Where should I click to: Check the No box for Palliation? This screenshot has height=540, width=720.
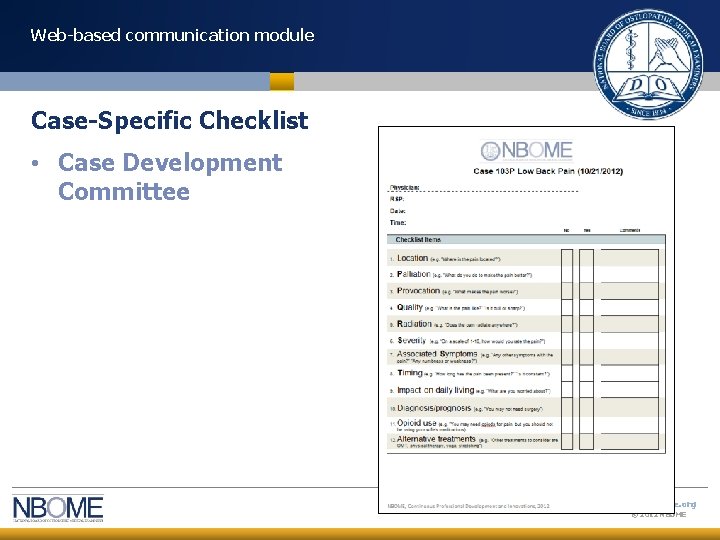pos(567,274)
